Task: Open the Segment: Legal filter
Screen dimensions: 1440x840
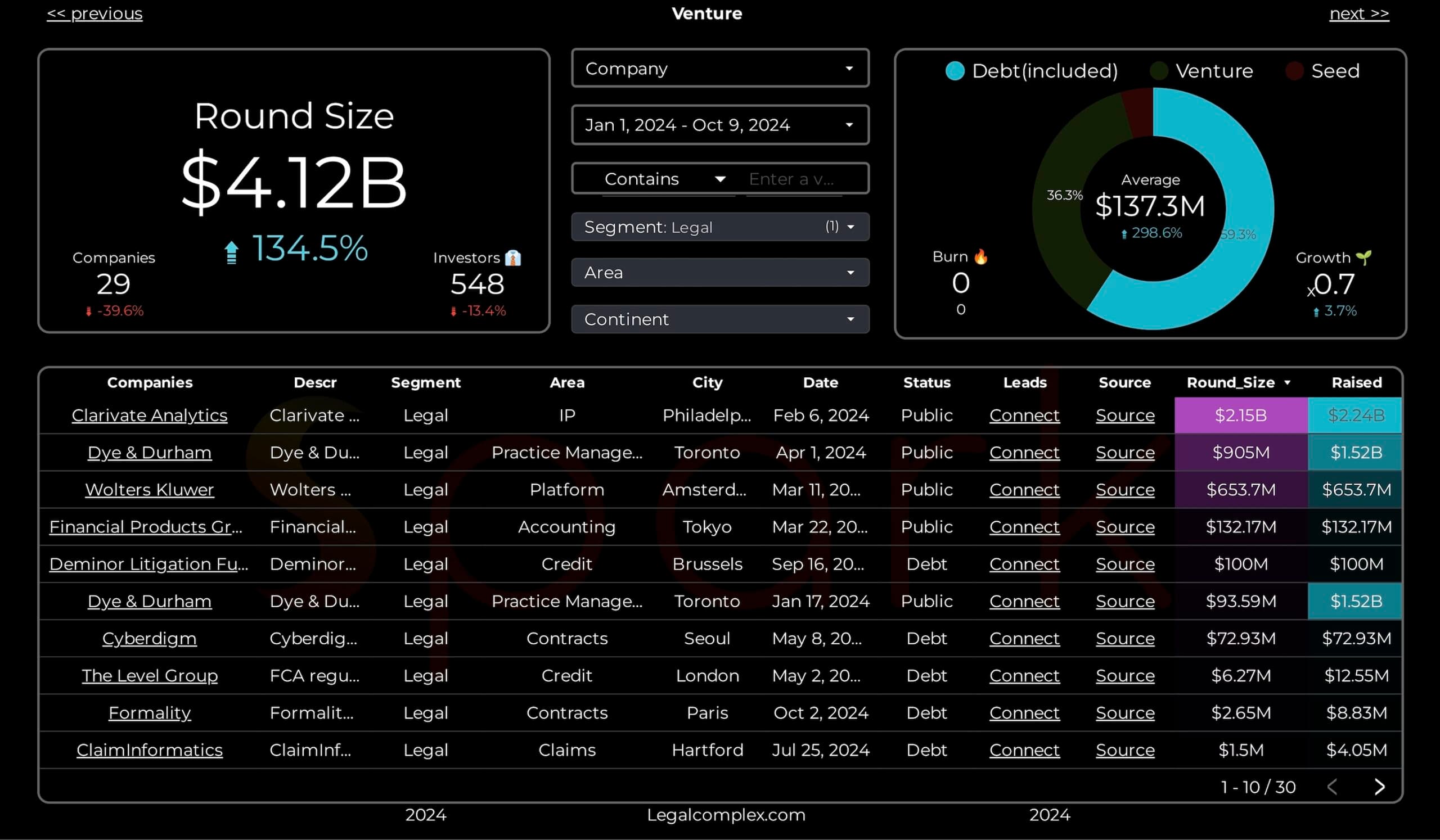Action: point(719,227)
